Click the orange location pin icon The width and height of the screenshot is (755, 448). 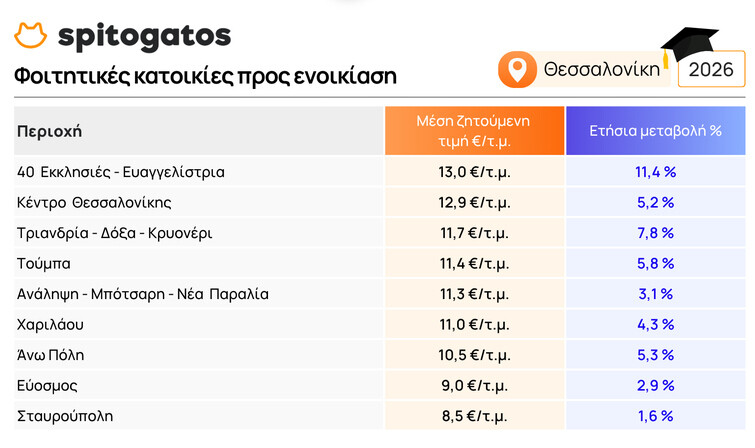pos(517,70)
